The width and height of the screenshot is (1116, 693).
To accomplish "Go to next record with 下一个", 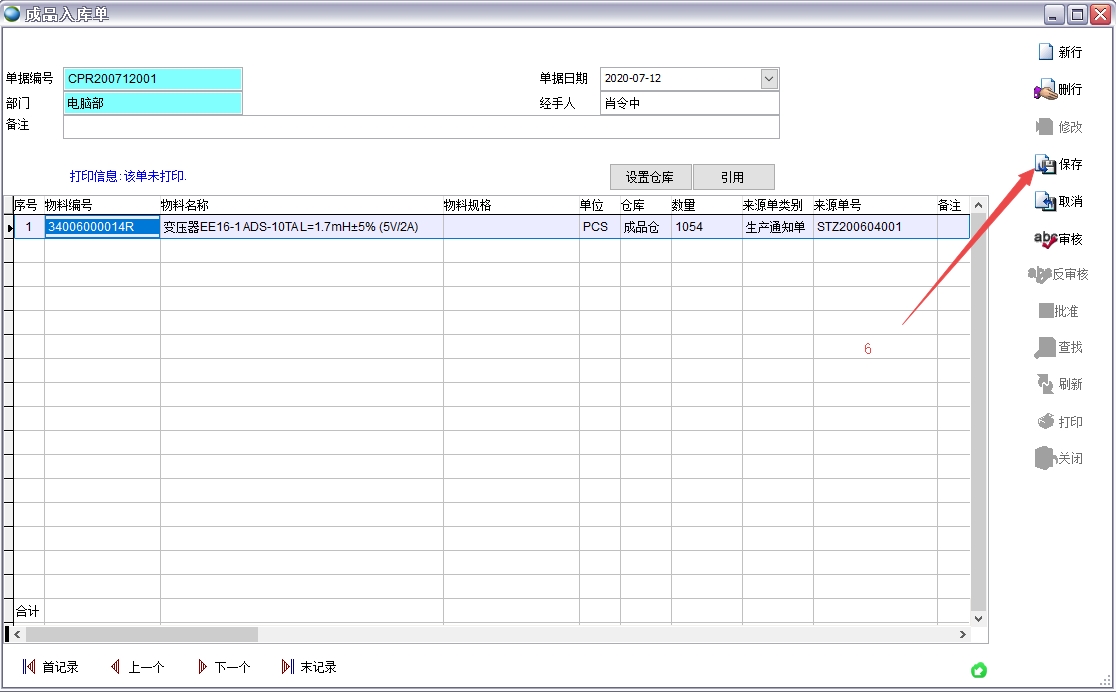I will [203, 667].
